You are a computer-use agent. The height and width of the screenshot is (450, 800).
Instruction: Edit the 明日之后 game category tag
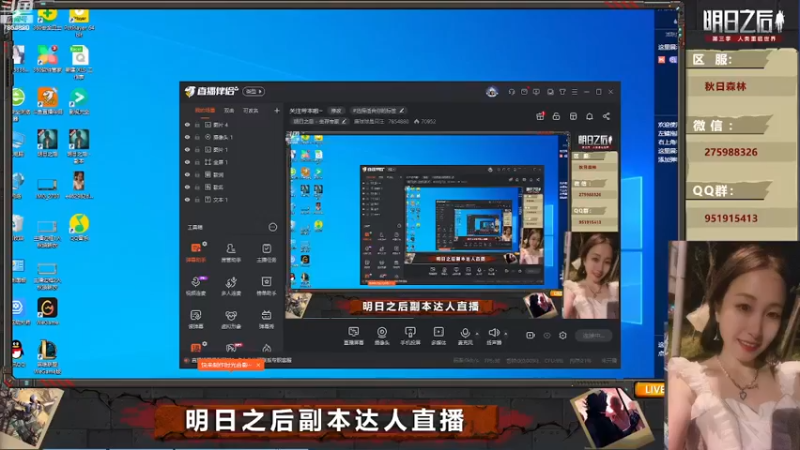pyautogui.click(x=320, y=121)
